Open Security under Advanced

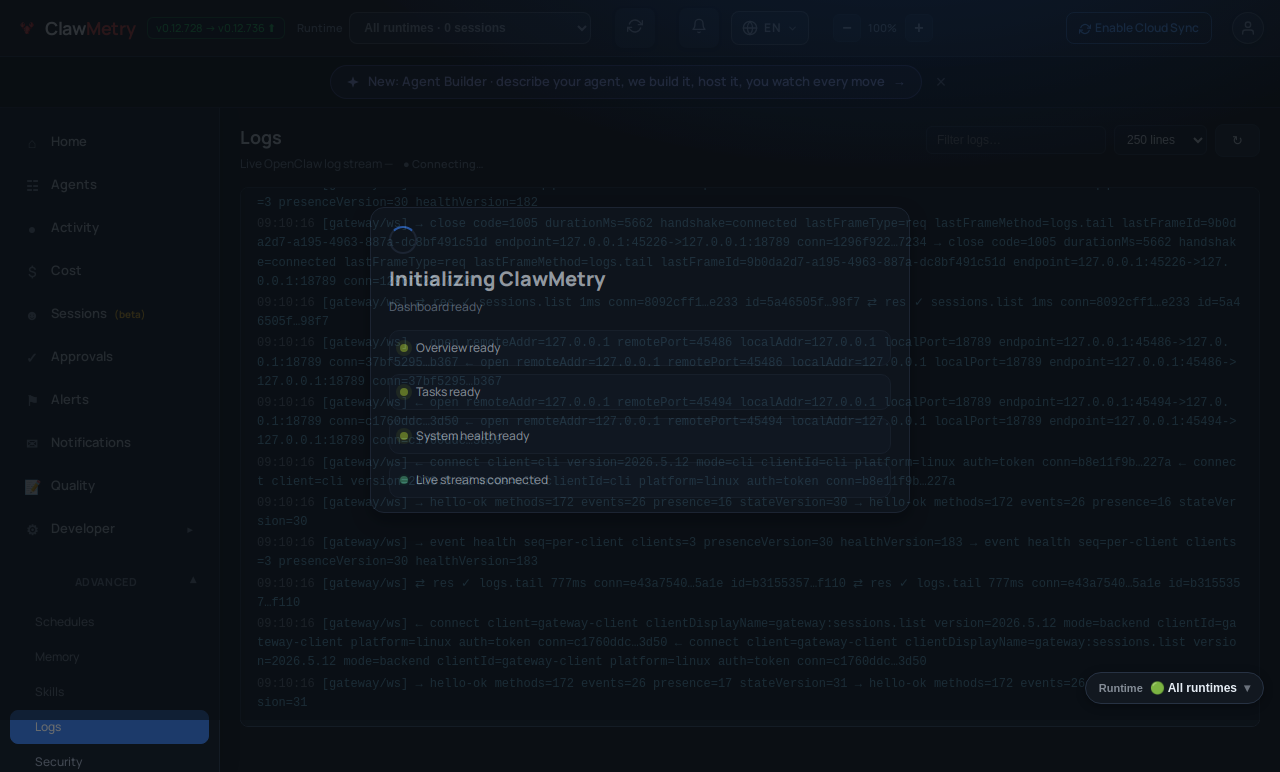(x=110, y=762)
